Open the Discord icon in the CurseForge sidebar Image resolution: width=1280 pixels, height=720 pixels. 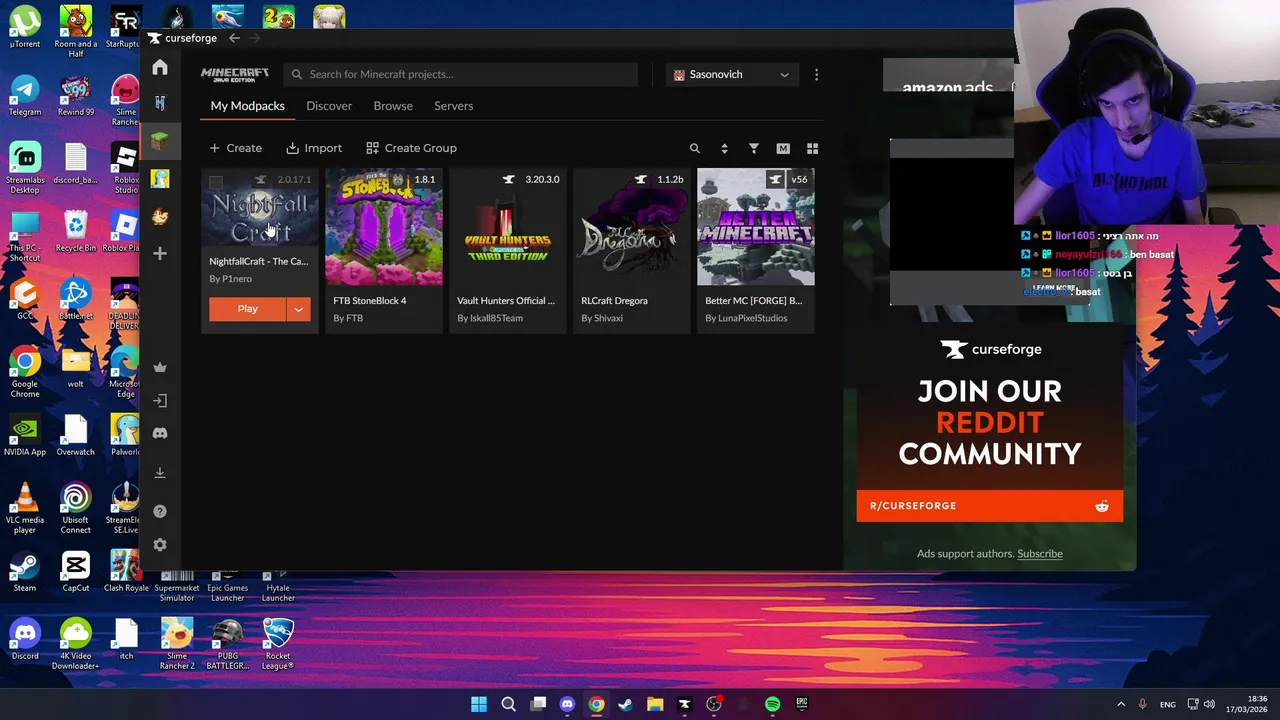160,433
